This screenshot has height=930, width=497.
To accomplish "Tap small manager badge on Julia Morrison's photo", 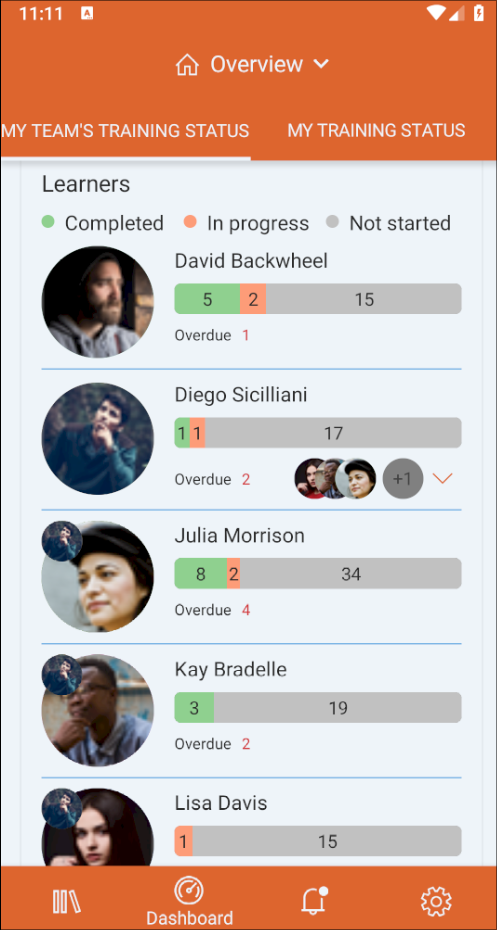I will point(62,541).
